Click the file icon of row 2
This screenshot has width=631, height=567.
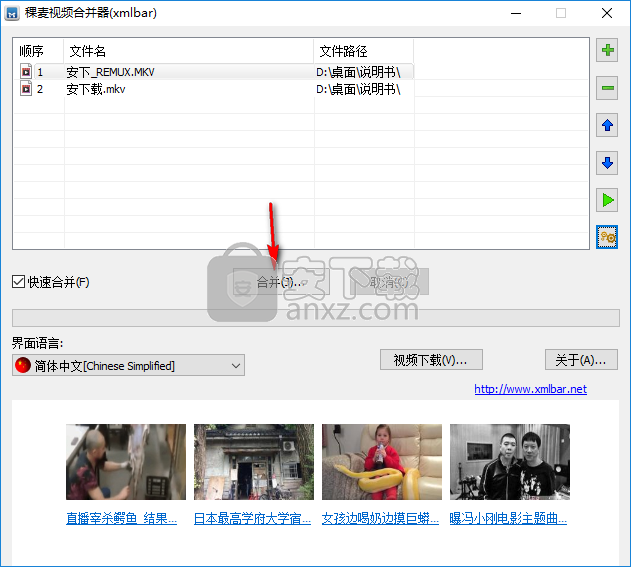pyautogui.click(x=26, y=89)
